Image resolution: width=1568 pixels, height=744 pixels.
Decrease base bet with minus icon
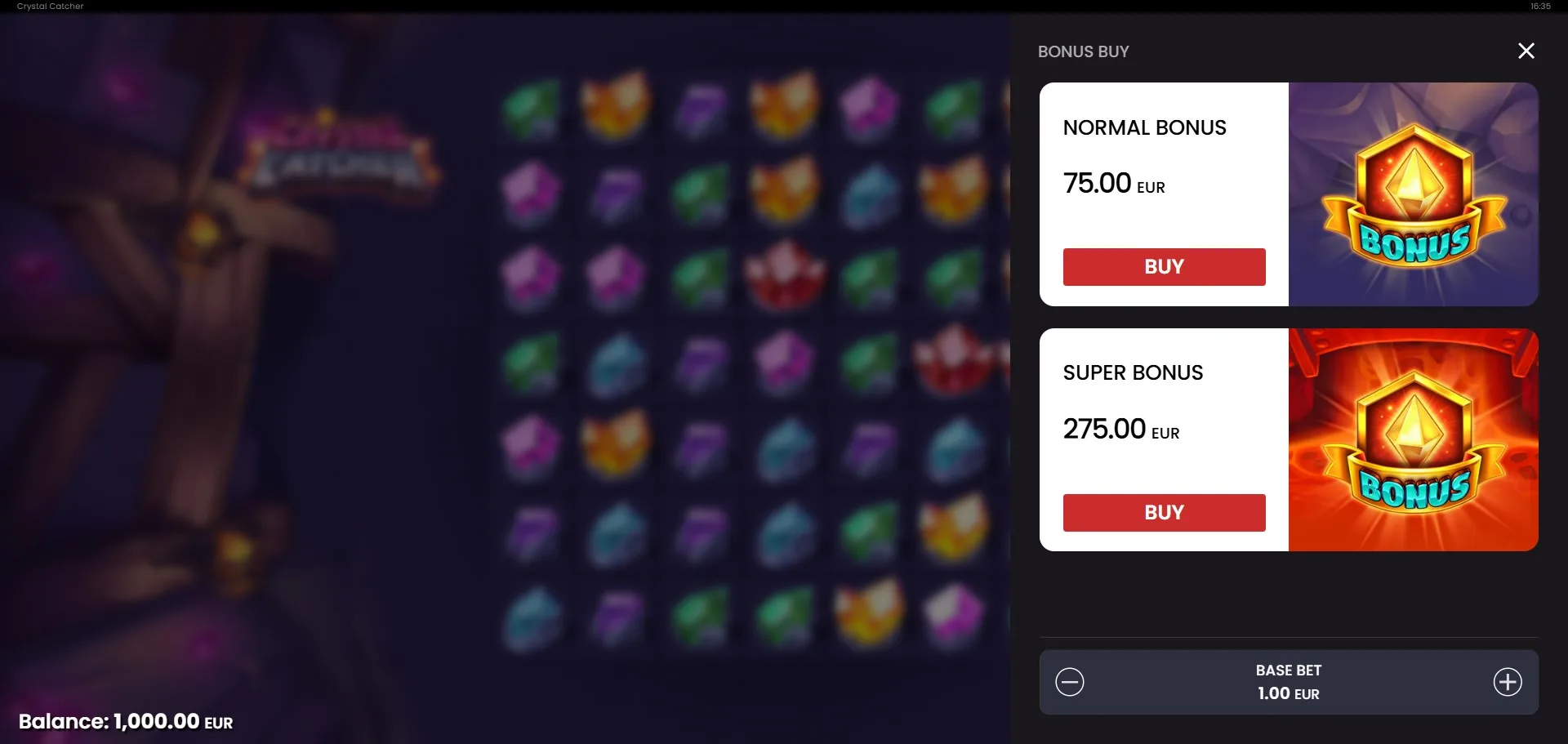pos(1069,682)
